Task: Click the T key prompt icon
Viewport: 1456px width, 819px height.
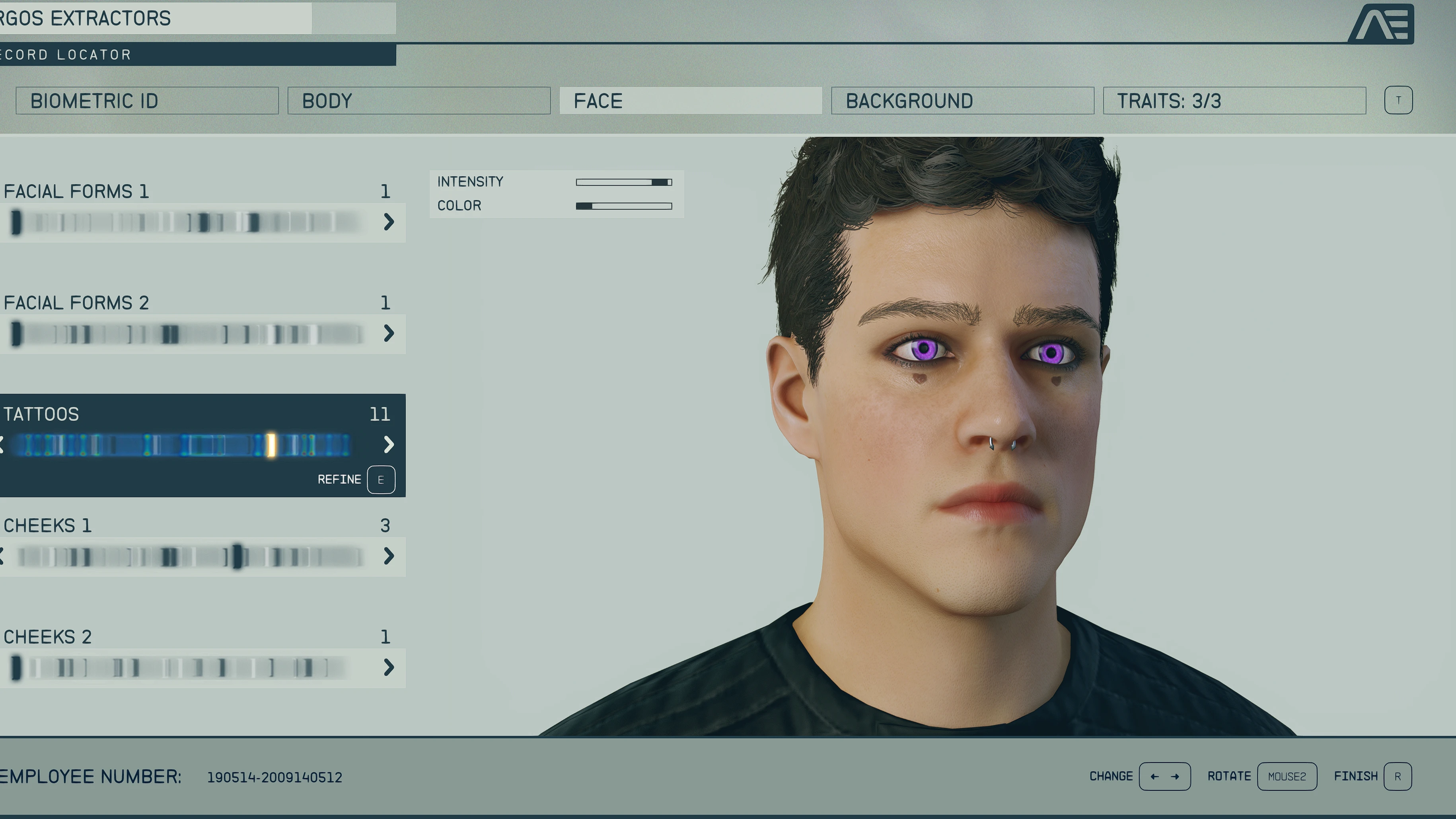Action: (x=1398, y=100)
